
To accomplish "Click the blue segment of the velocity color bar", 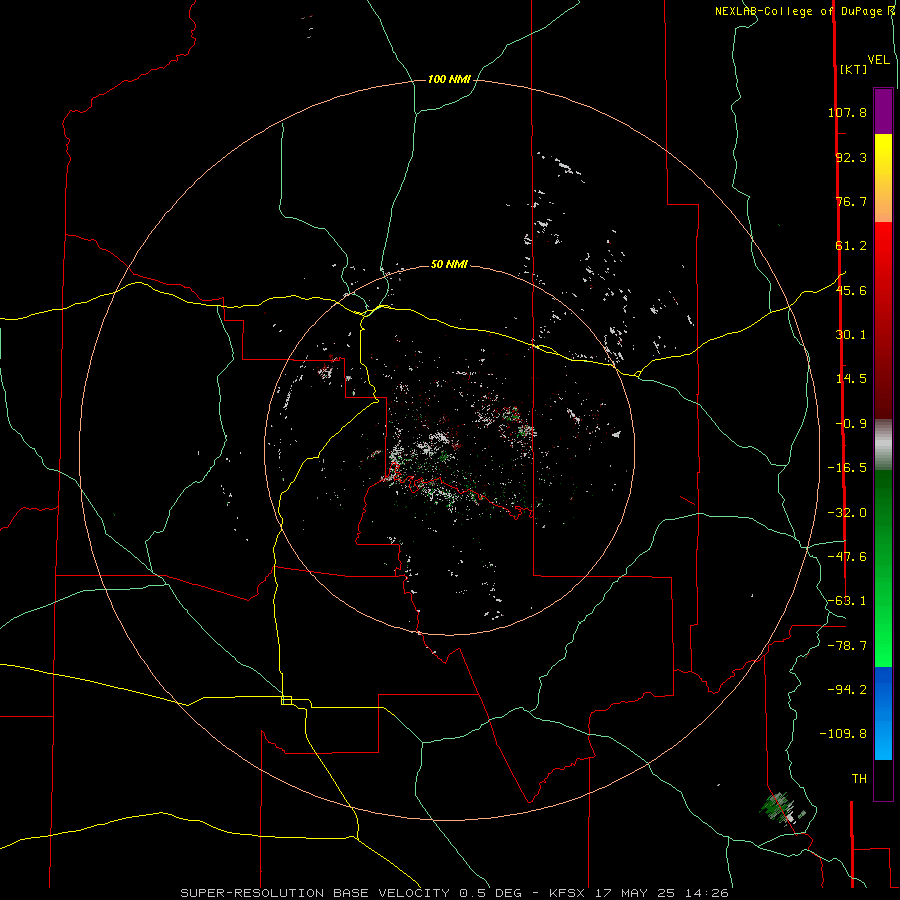I will (x=883, y=713).
